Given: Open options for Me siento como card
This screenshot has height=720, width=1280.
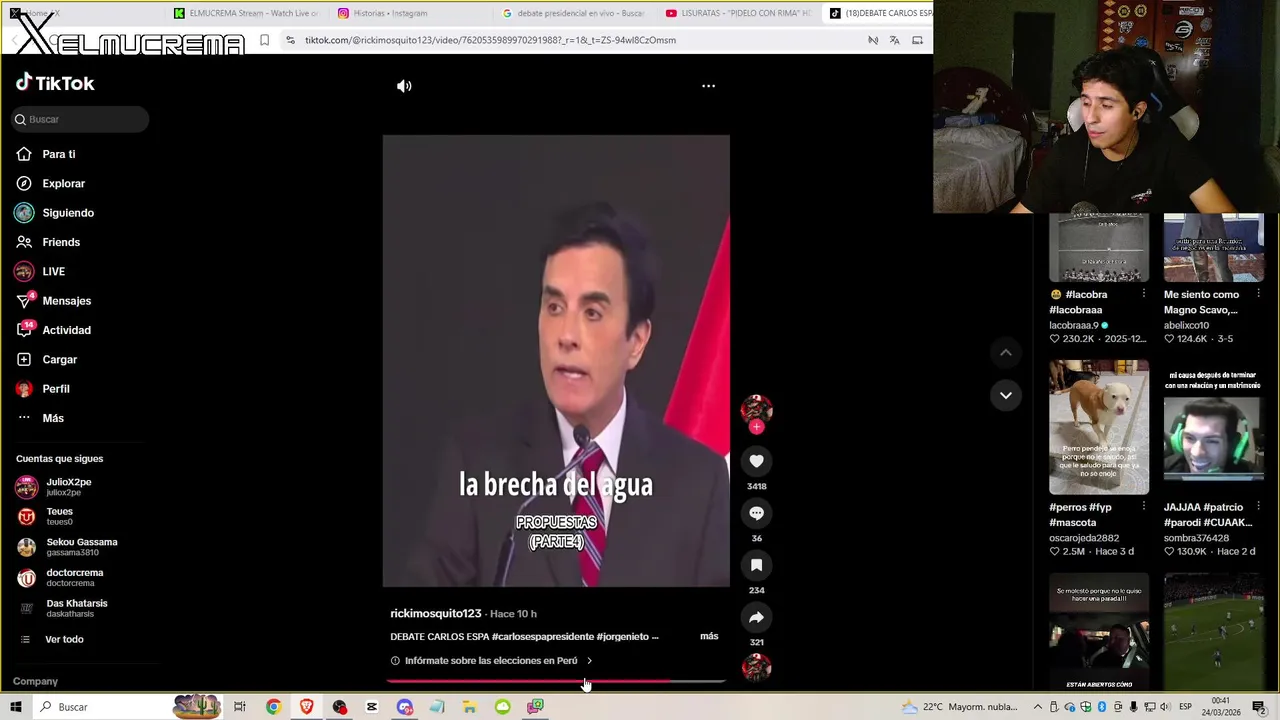Looking at the screenshot, I should 1258,294.
